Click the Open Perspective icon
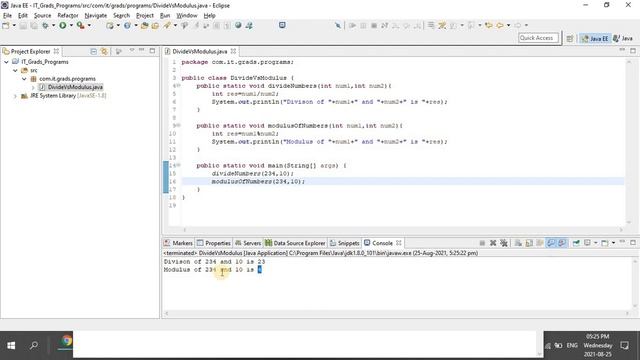The width and height of the screenshot is (640, 360). (570, 38)
